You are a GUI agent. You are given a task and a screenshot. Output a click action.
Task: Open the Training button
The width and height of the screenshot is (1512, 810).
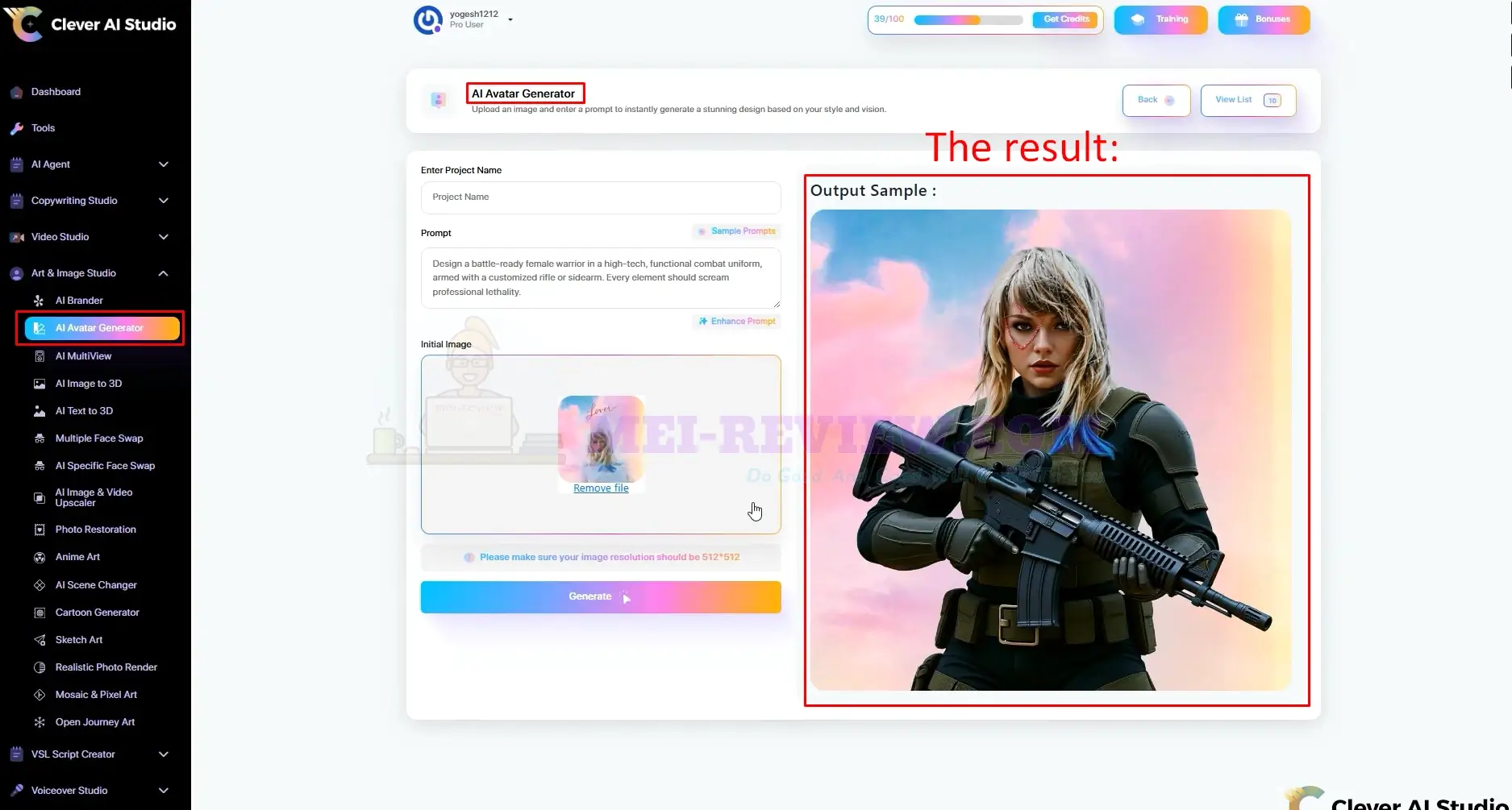(x=1160, y=19)
